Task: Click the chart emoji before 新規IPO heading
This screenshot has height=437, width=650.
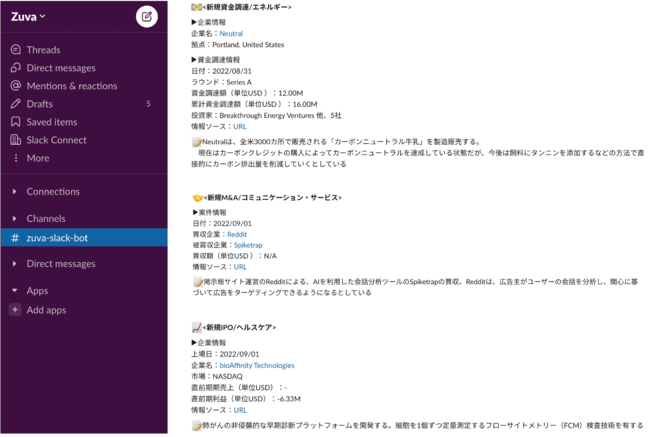Action: [196, 328]
